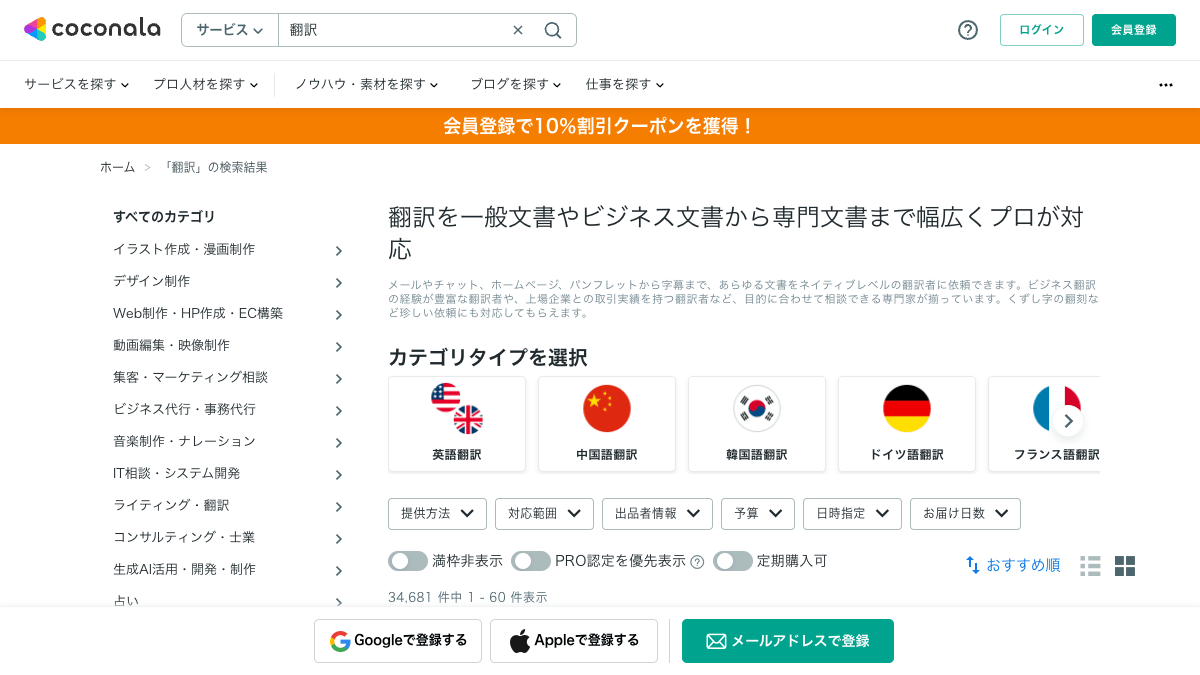The width and height of the screenshot is (1200, 675).
Task: Expand 動画編集・映像制作 category
Action: (x=229, y=346)
